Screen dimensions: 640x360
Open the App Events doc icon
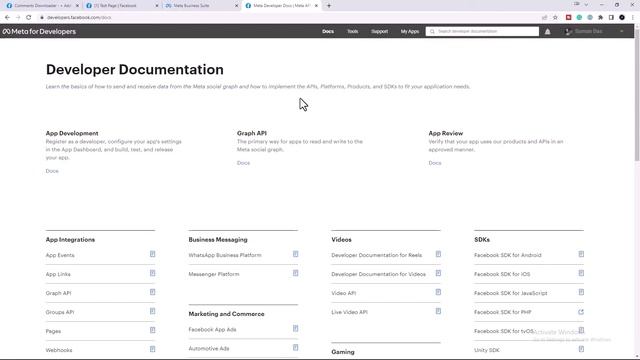point(152,254)
